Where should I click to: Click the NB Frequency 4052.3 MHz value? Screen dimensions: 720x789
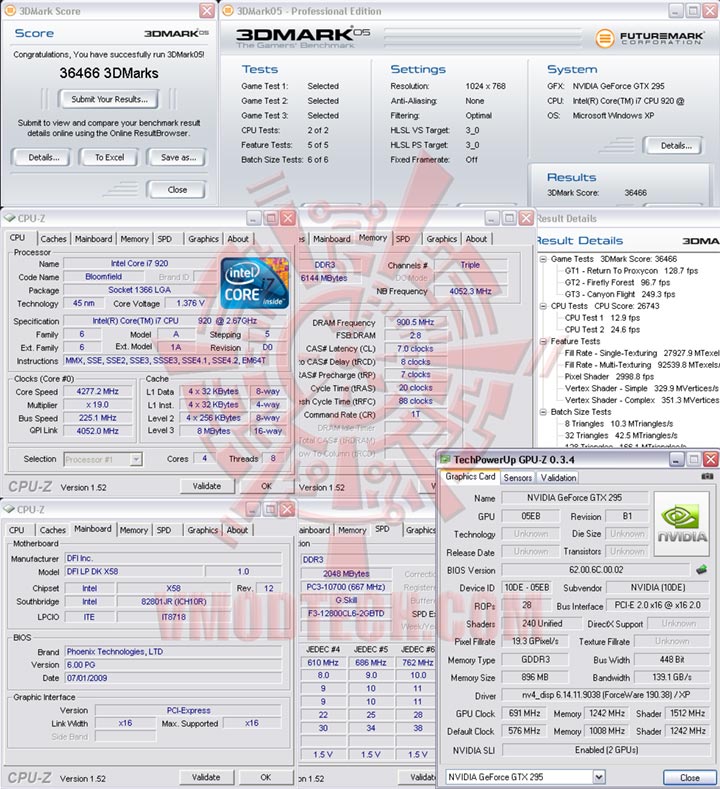coord(470,291)
